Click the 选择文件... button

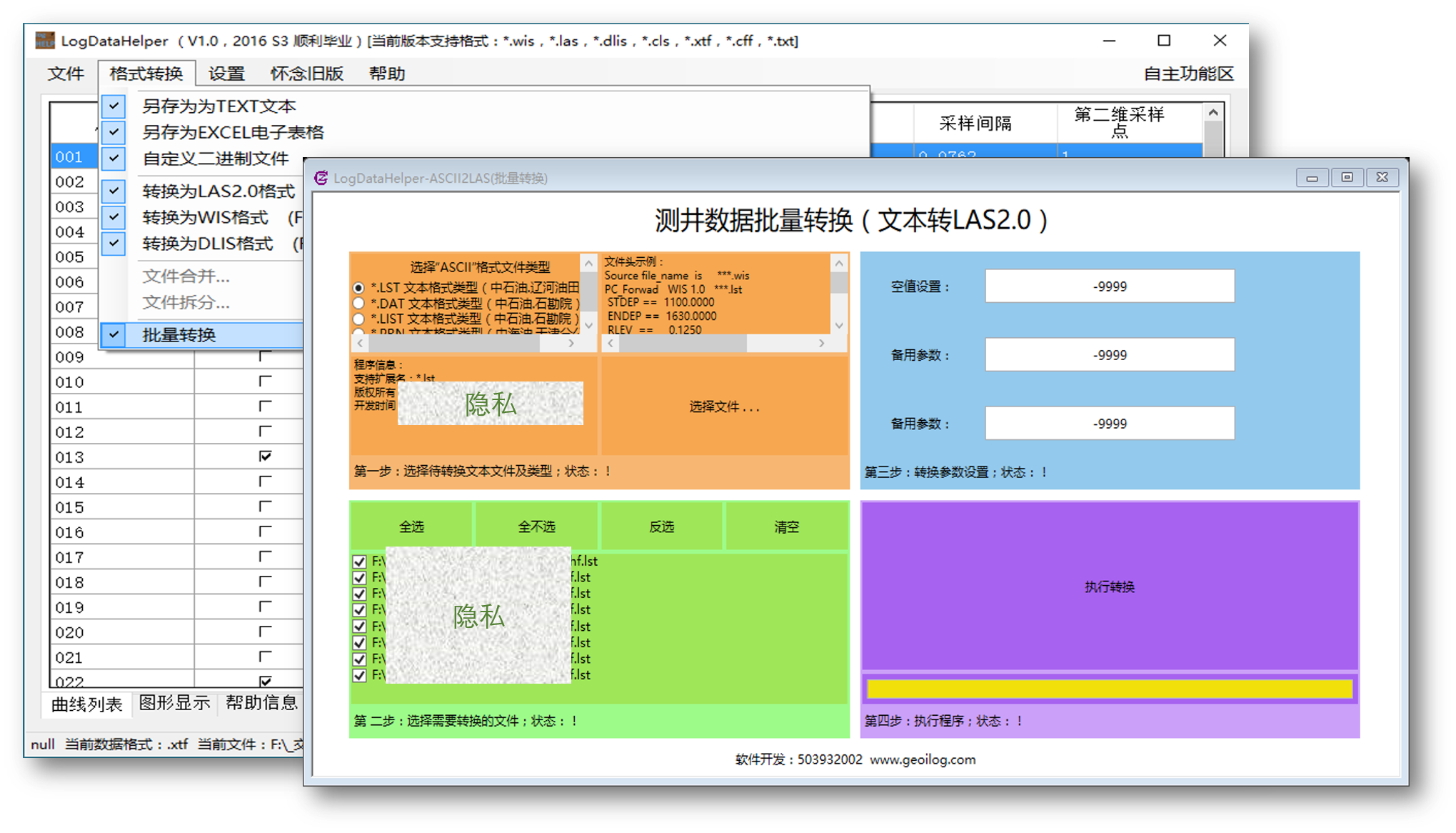coord(724,406)
